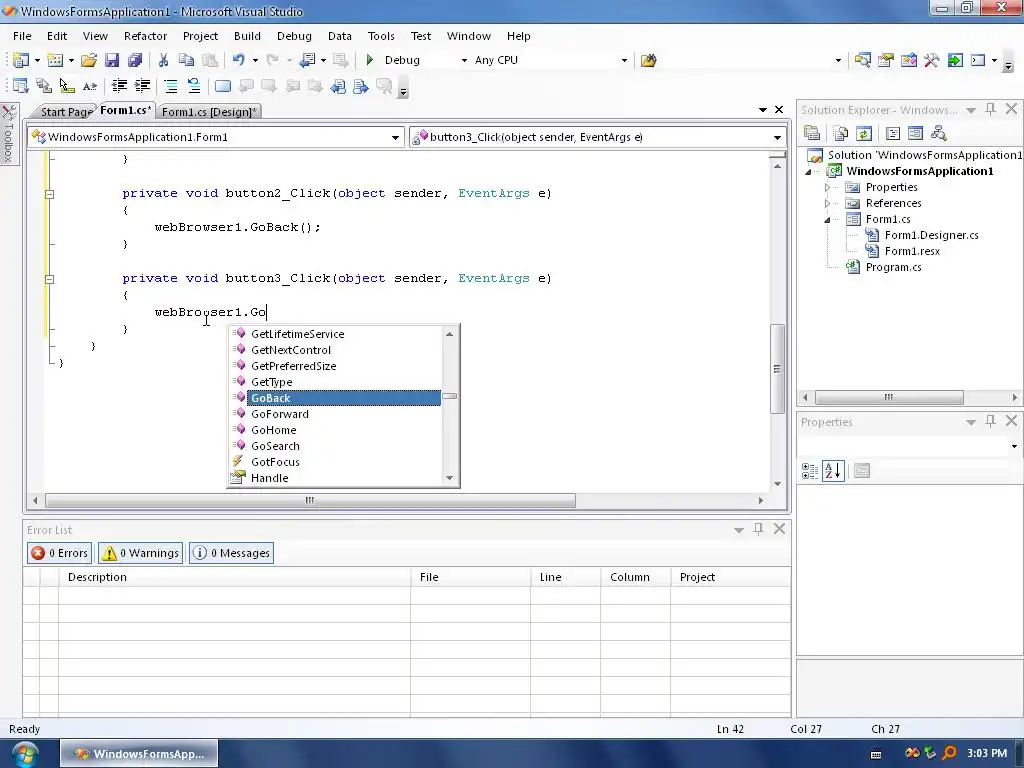The height and width of the screenshot is (768, 1024).
Task: Switch to the Start Page tab
Action: point(65,112)
